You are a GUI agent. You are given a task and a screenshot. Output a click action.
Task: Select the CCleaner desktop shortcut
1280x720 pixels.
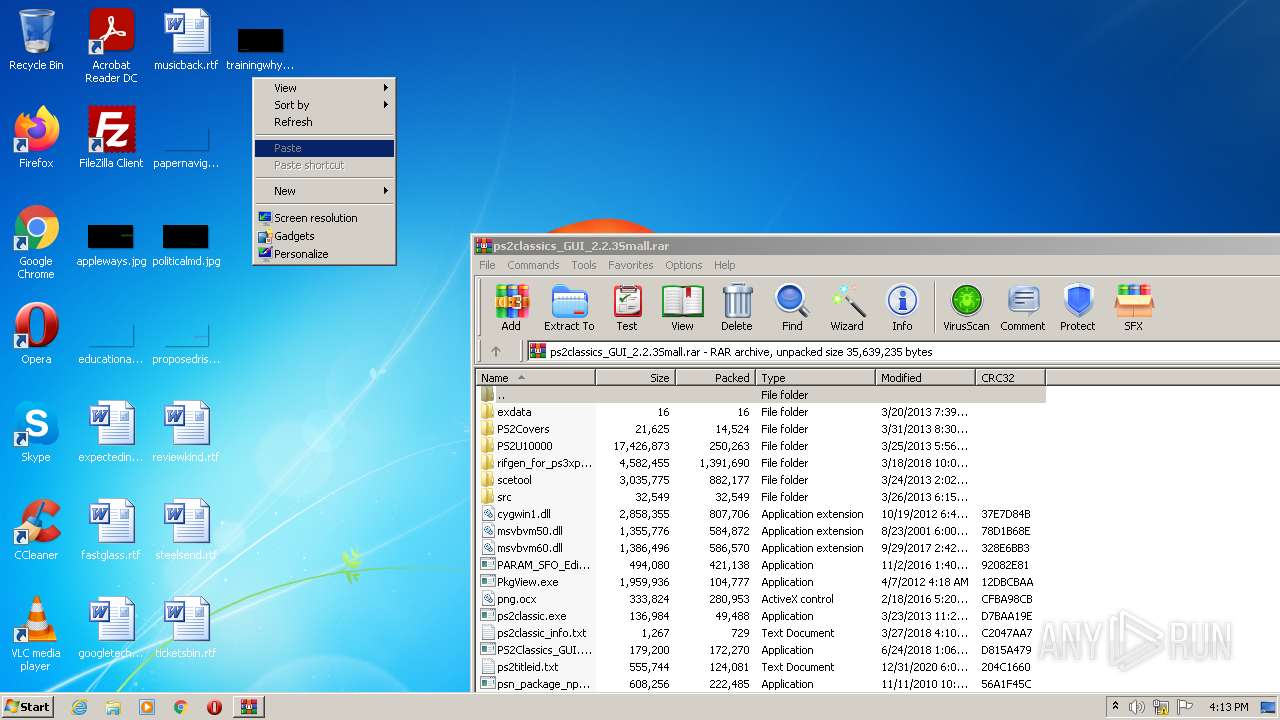tap(36, 530)
